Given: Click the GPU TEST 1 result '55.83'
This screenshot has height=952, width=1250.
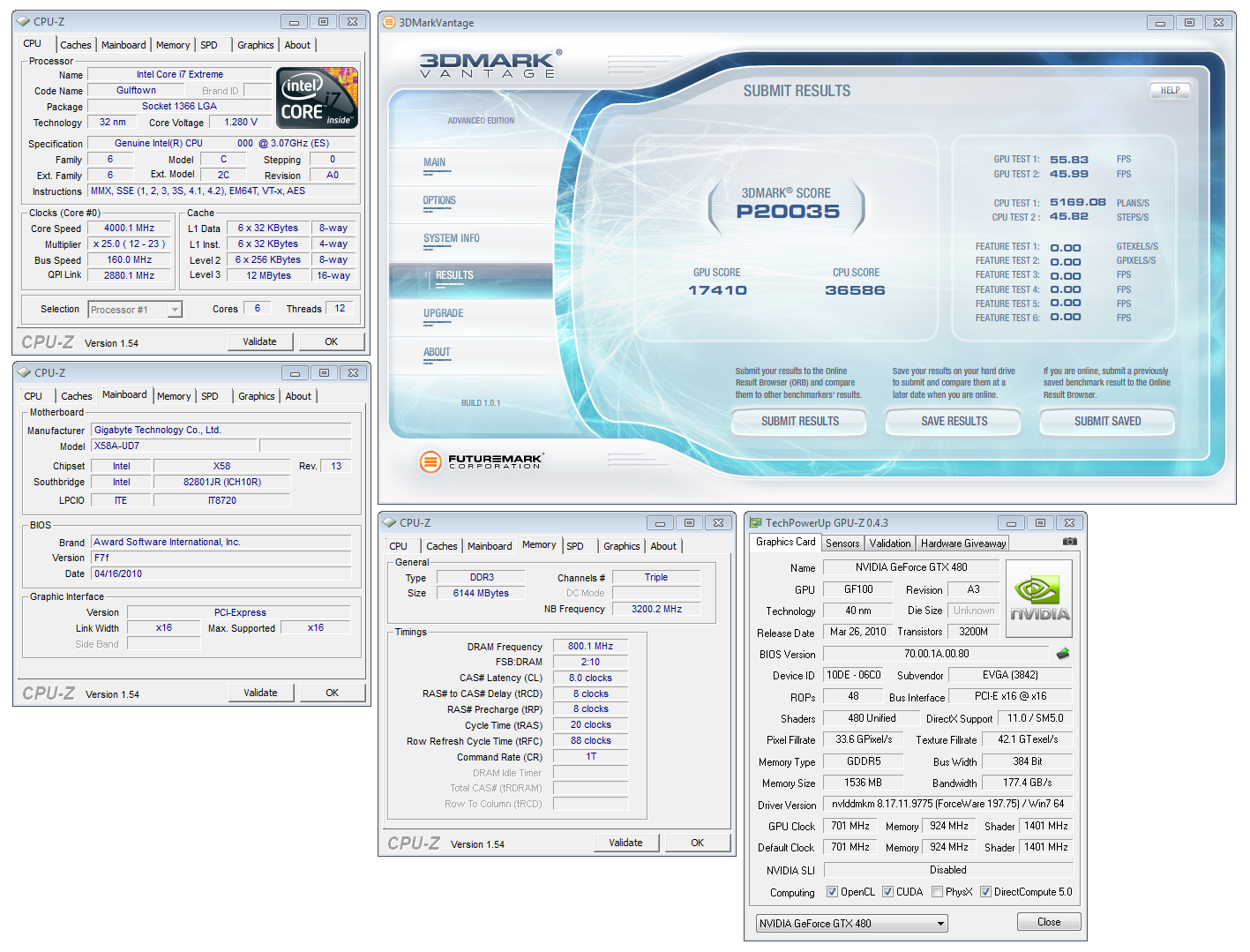Looking at the screenshot, I should [1069, 160].
